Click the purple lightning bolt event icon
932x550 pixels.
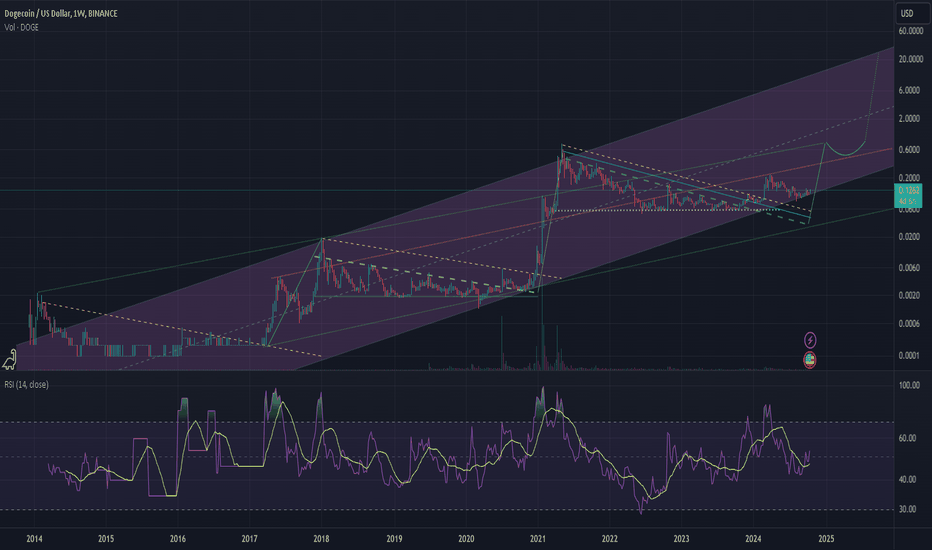(810, 340)
